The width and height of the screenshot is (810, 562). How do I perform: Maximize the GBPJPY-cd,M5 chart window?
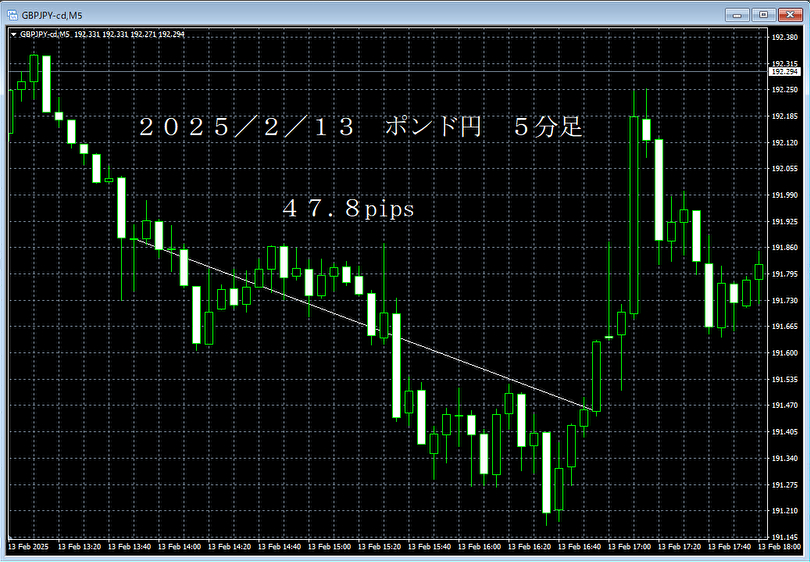764,14
